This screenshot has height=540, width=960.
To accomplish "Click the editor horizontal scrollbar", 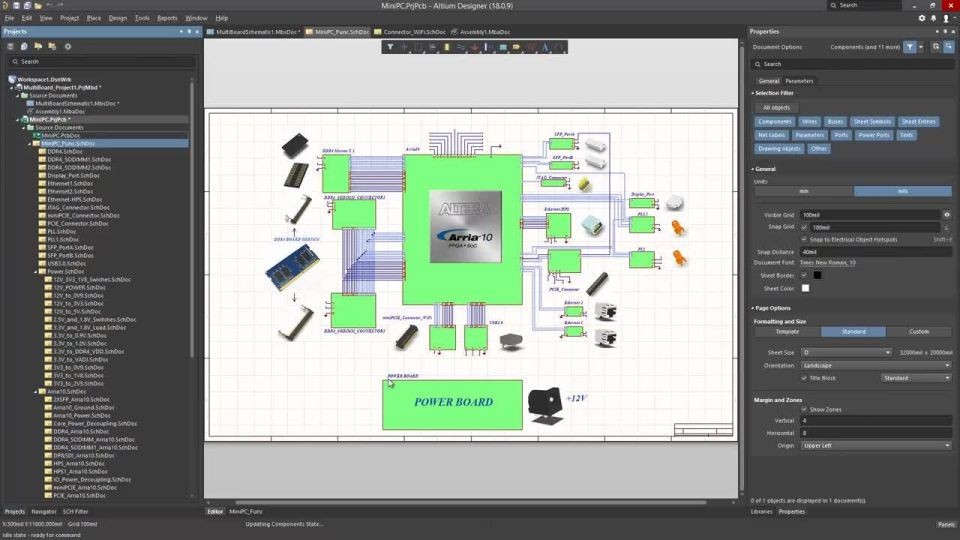I will (470, 503).
